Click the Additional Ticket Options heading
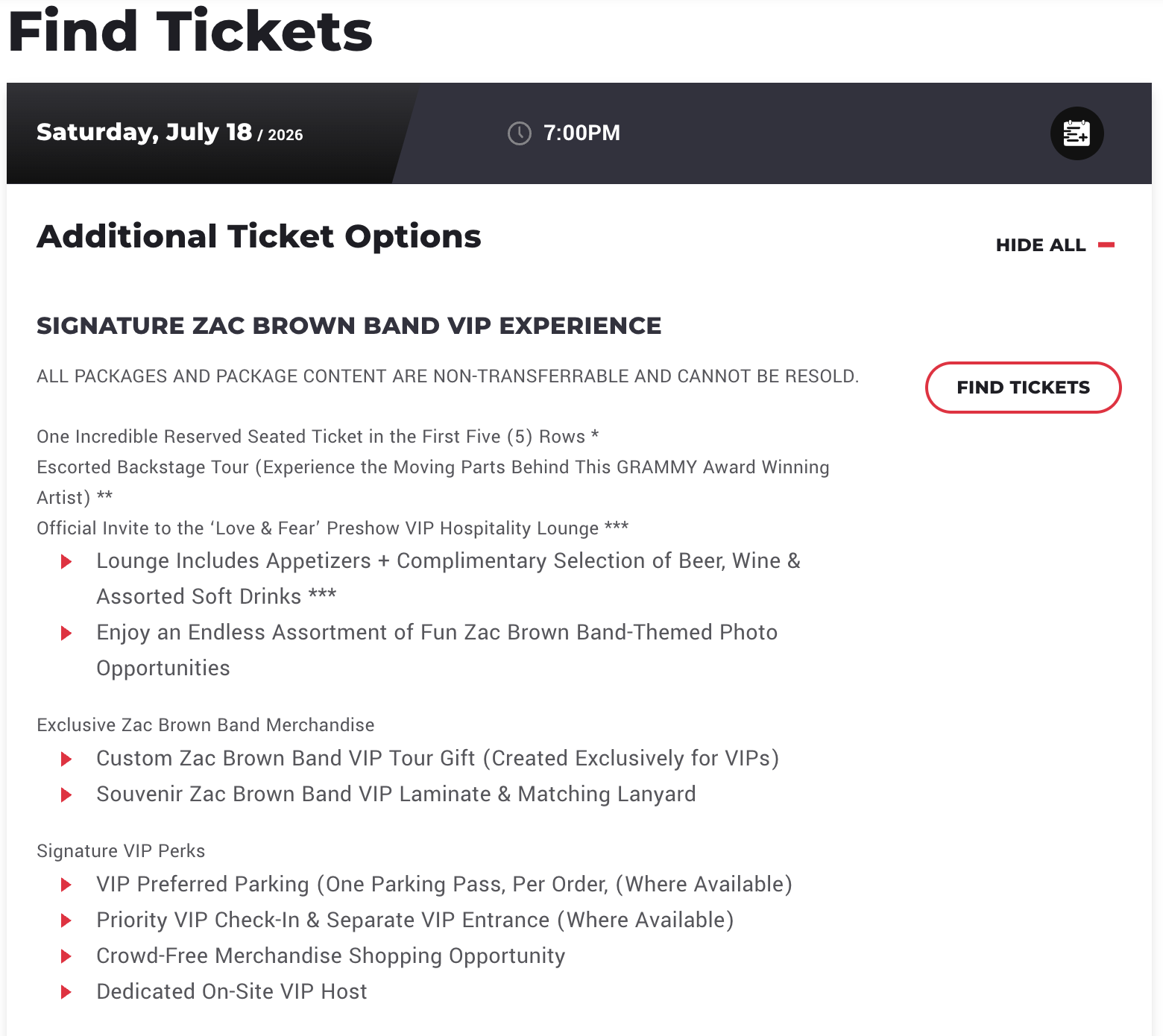 click(x=259, y=236)
